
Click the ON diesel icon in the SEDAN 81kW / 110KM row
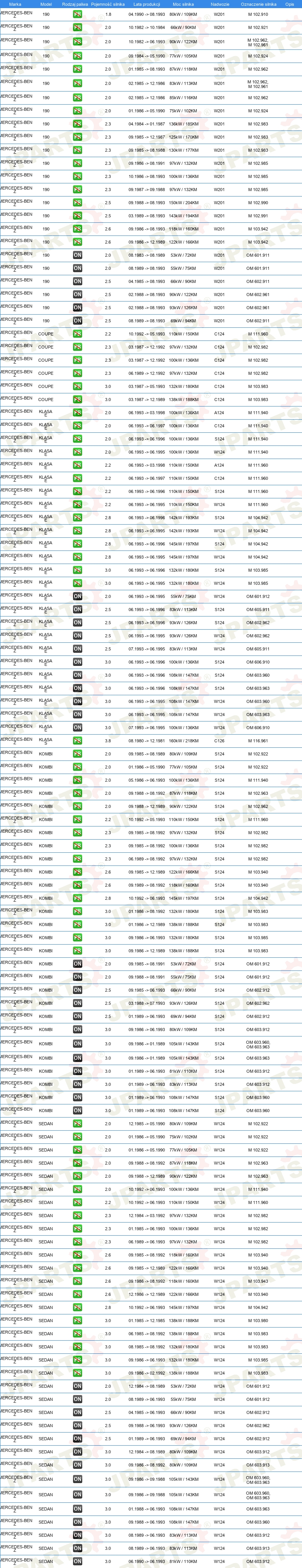[77, 1561]
